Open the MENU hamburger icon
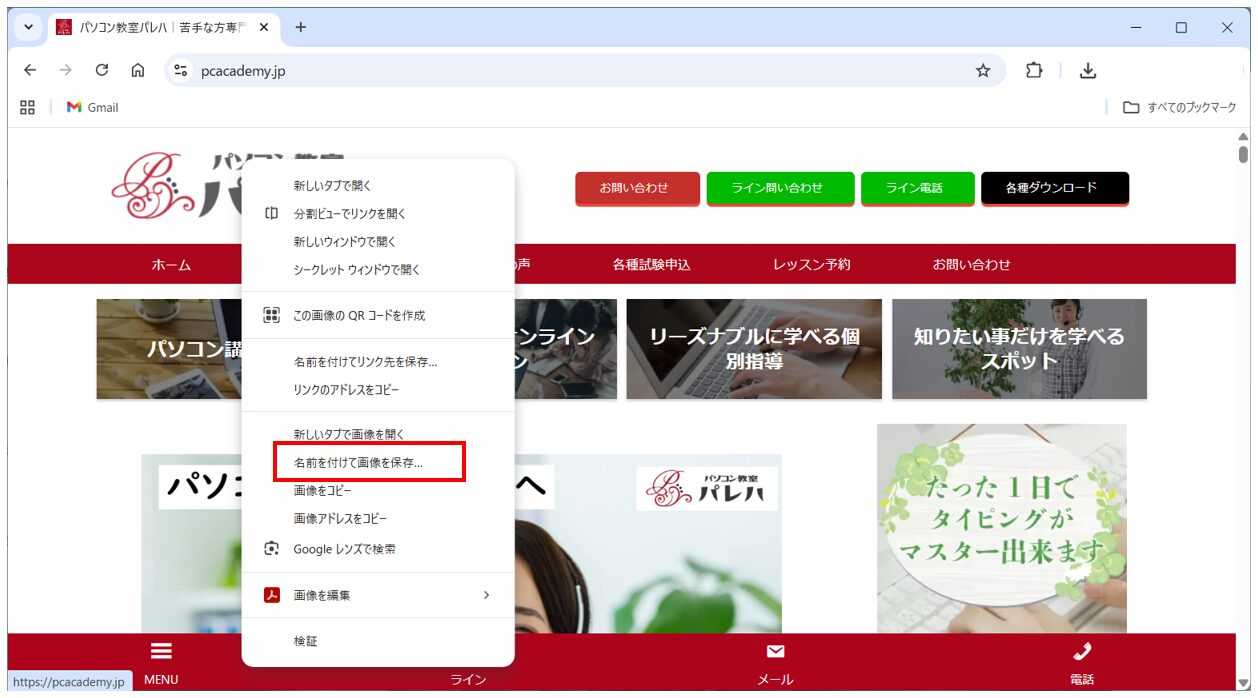The width and height of the screenshot is (1258, 698). (160, 650)
